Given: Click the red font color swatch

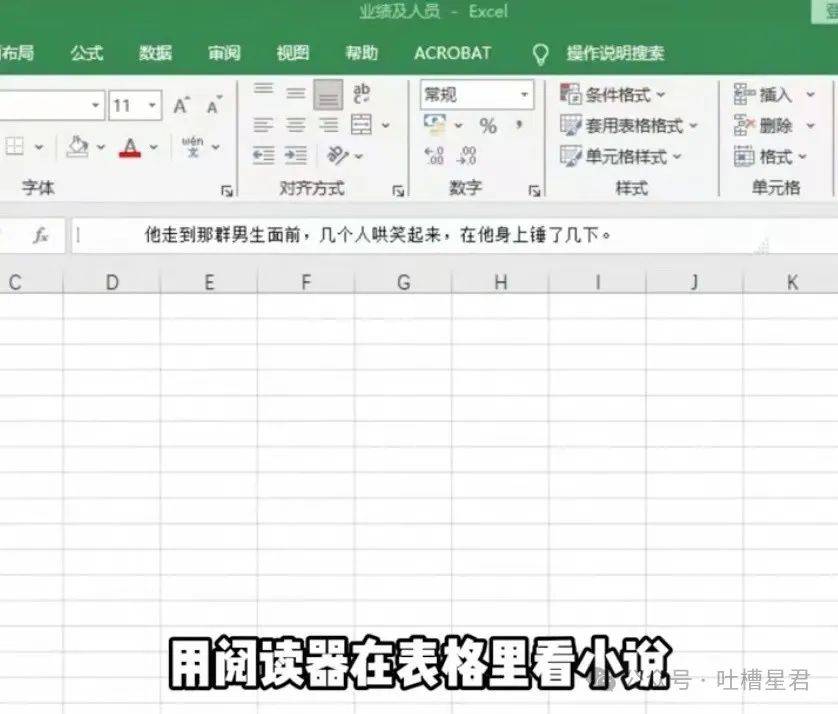Looking at the screenshot, I should point(130,148).
